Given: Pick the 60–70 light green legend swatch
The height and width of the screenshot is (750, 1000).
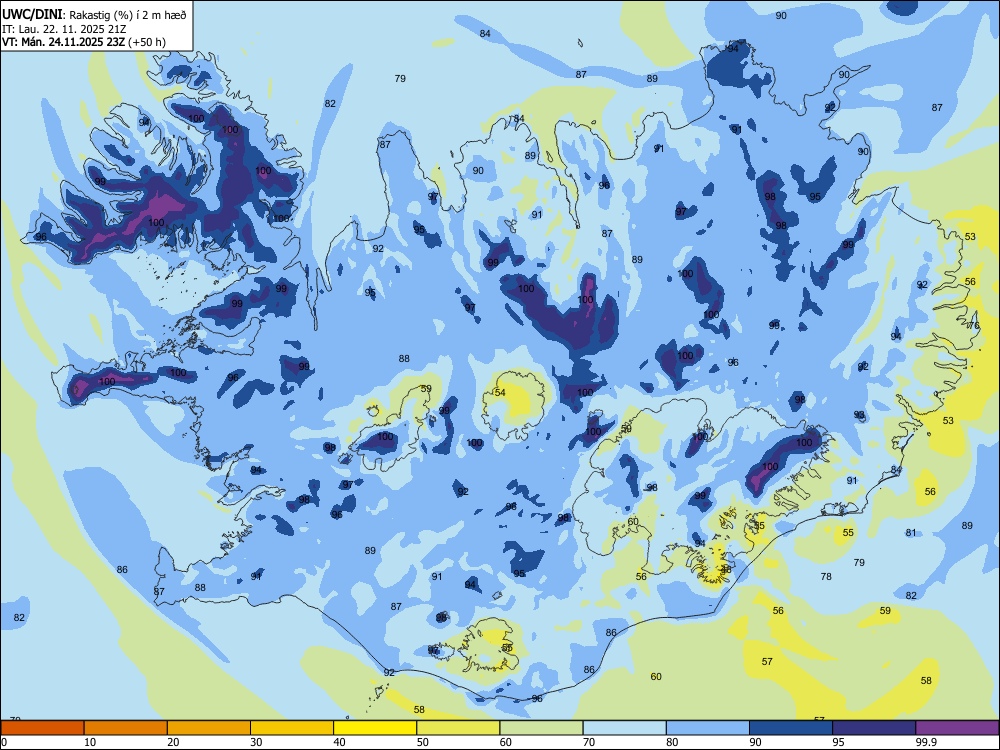Looking at the screenshot, I should [x=541, y=728].
